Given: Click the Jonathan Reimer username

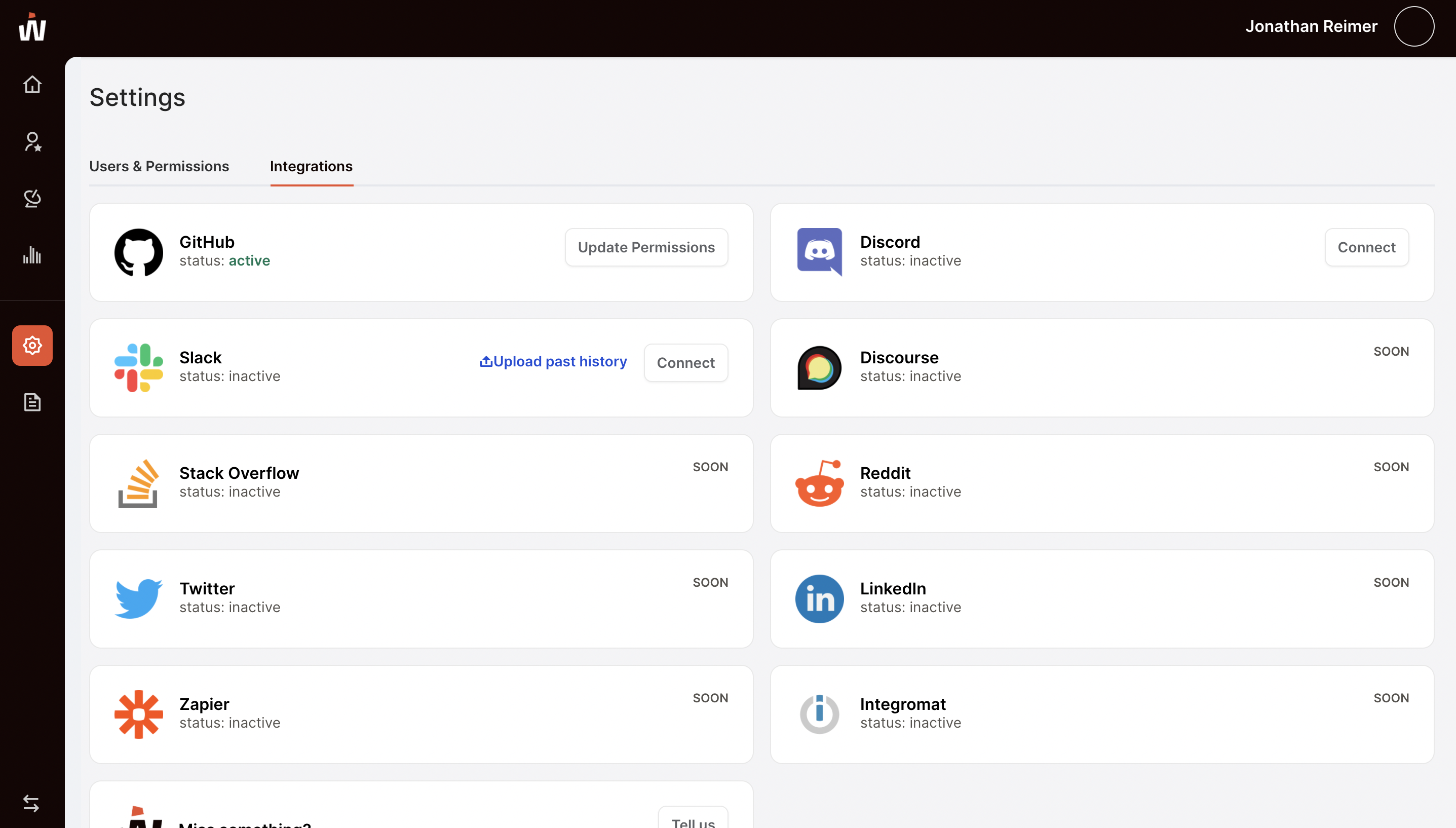Looking at the screenshot, I should [1311, 26].
